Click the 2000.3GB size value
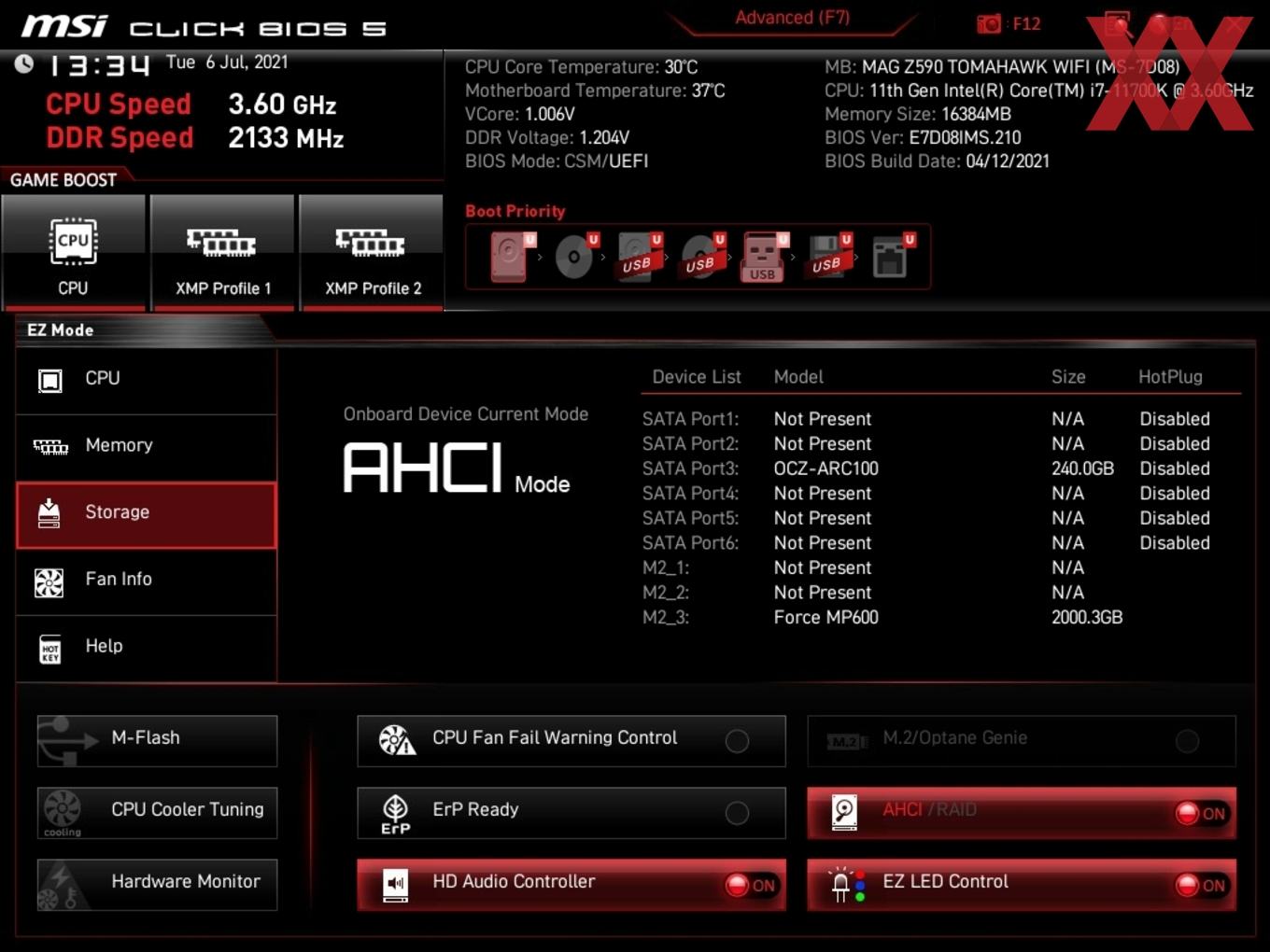 pos(1087,617)
